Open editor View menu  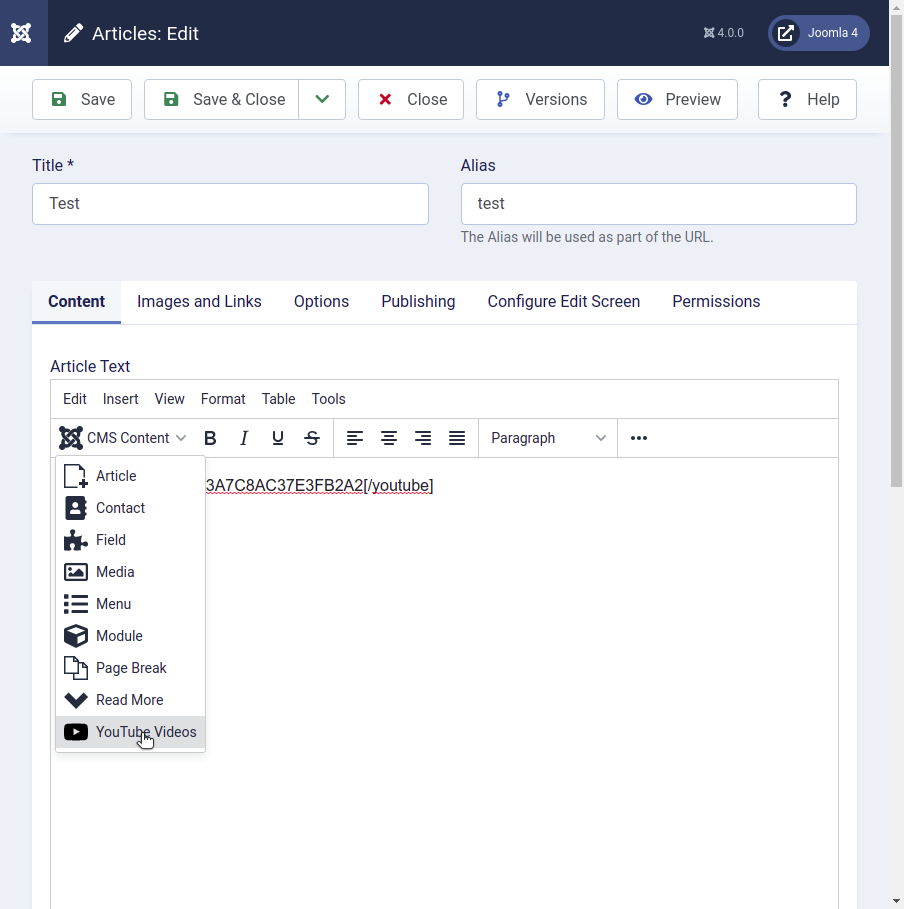169,399
